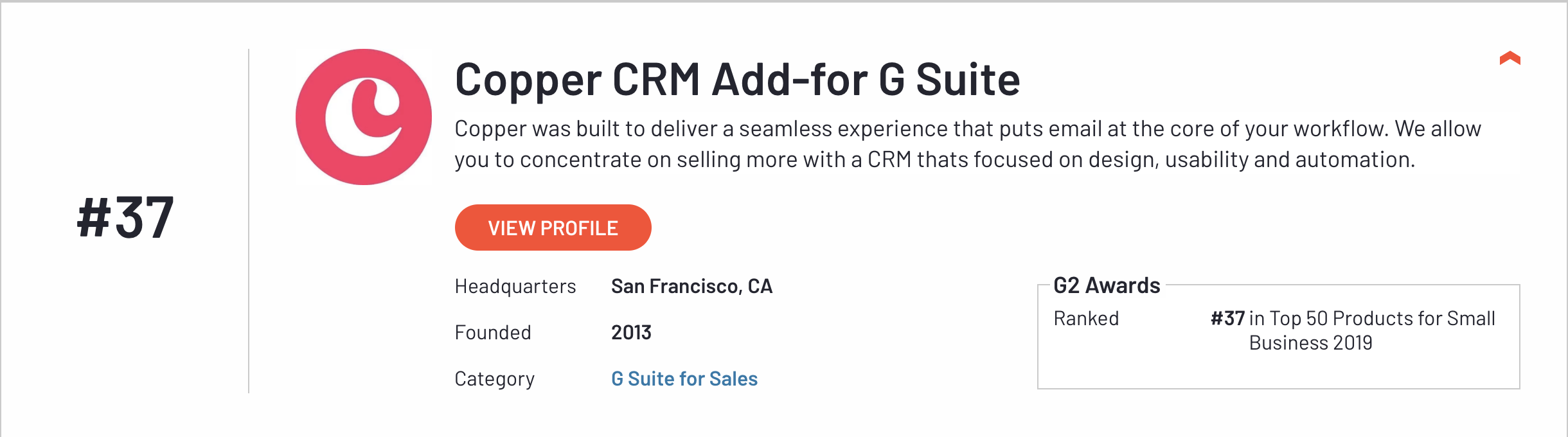Image resolution: width=1568 pixels, height=437 pixels.
Task: Click the bold #37 in awards box
Action: (1228, 318)
